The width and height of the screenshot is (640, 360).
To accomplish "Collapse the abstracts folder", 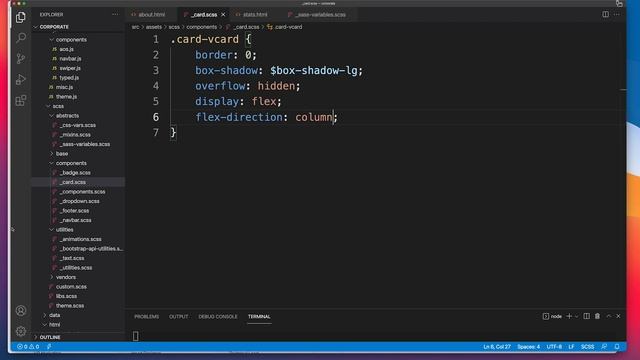I will [67, 116].
